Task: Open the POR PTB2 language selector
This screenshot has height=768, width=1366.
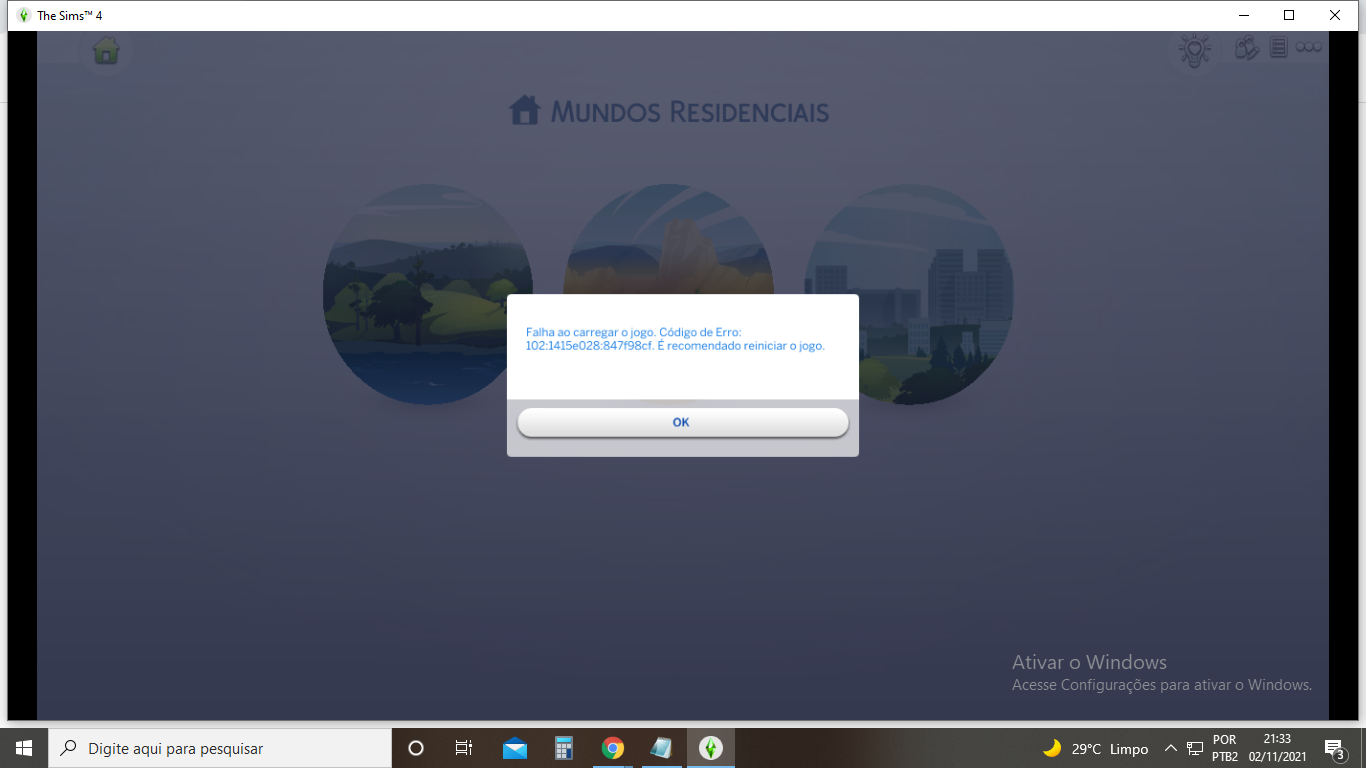Action: pos(1225,748)
